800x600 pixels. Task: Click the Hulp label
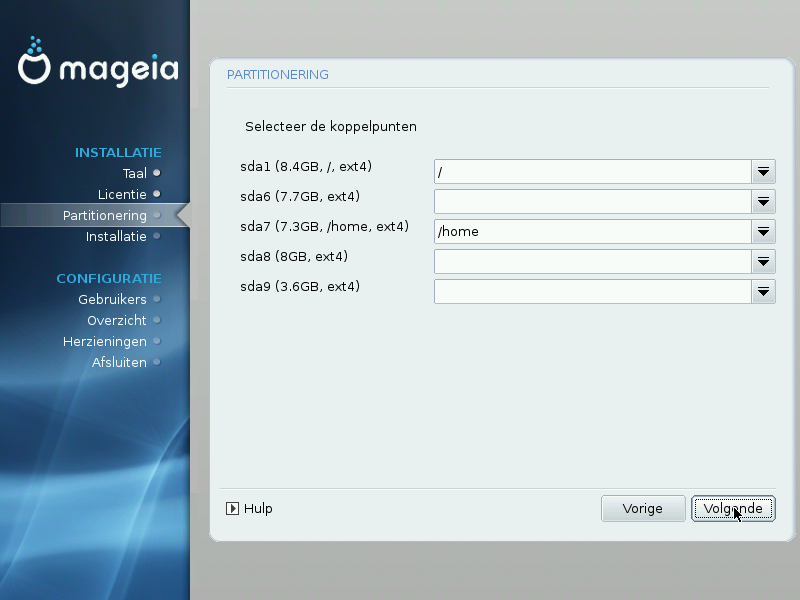[258, 509]
